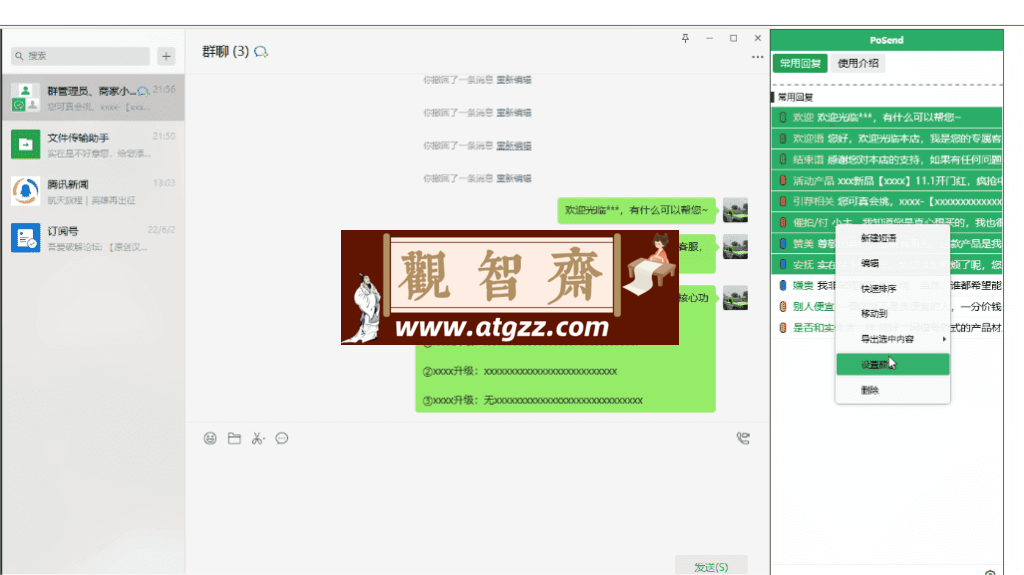This screenshot has width=1024, height=575.
Task: Select the 嫌贵 quick reply row
Action: (x=888, y=286)
